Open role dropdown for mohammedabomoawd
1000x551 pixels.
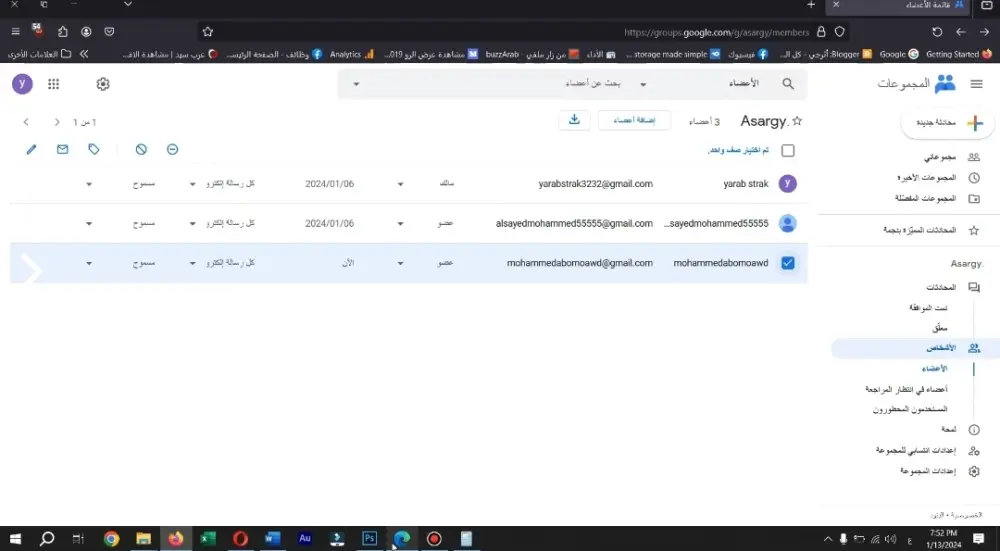pyautogui.click(x=401, y=263)
